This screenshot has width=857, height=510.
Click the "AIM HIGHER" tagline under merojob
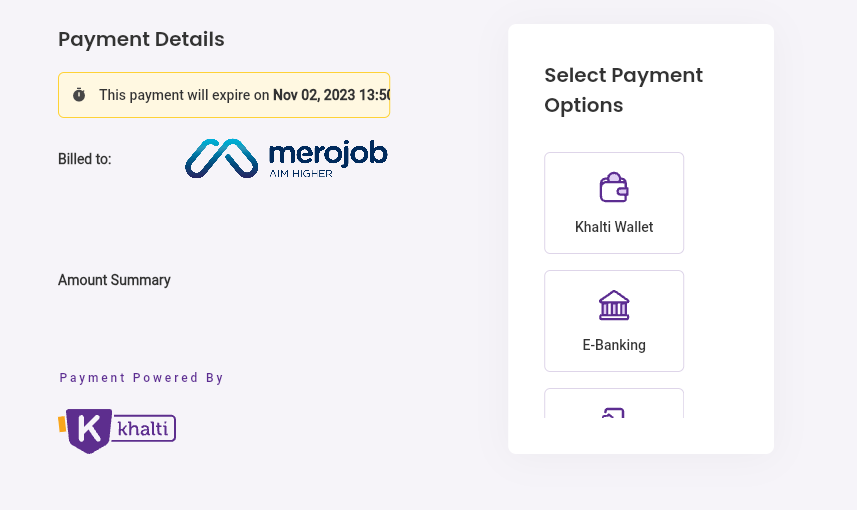(301, 173)
